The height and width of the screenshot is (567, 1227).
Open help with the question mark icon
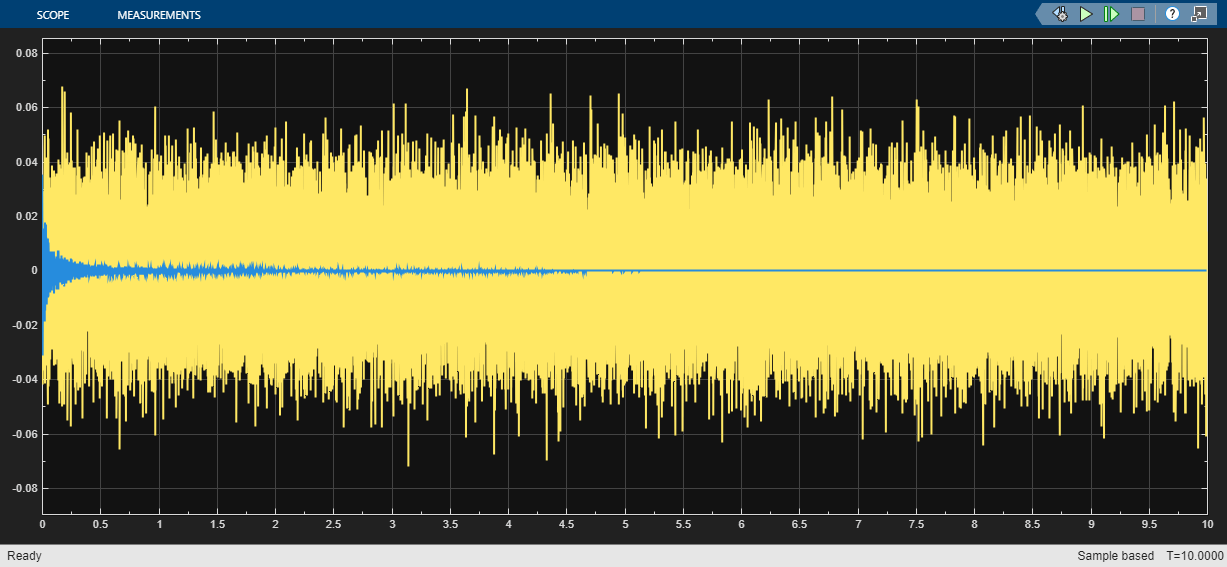1172,14
